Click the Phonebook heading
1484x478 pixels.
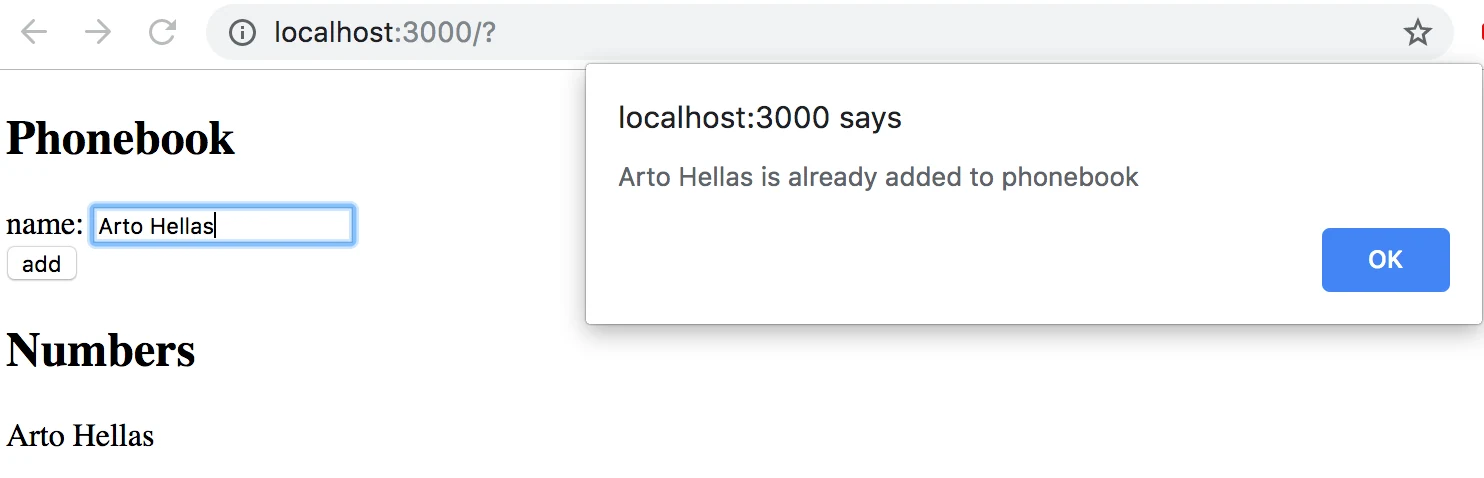tap(120, 138)
